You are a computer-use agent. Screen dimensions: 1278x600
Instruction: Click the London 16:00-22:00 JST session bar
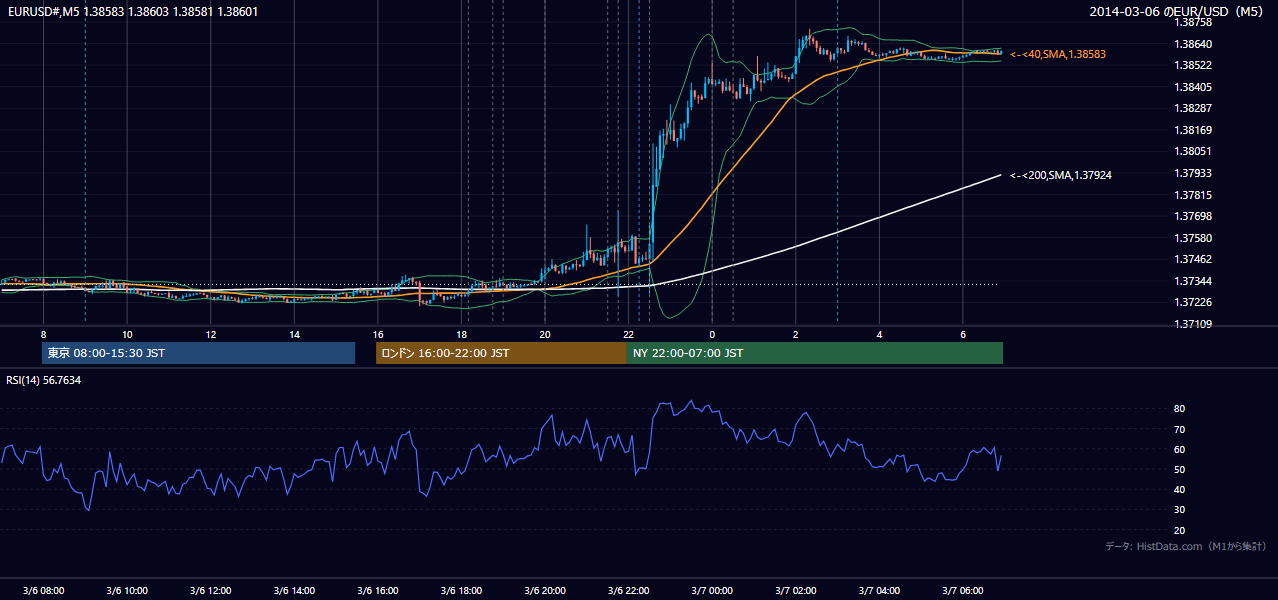tap(501, 353)
